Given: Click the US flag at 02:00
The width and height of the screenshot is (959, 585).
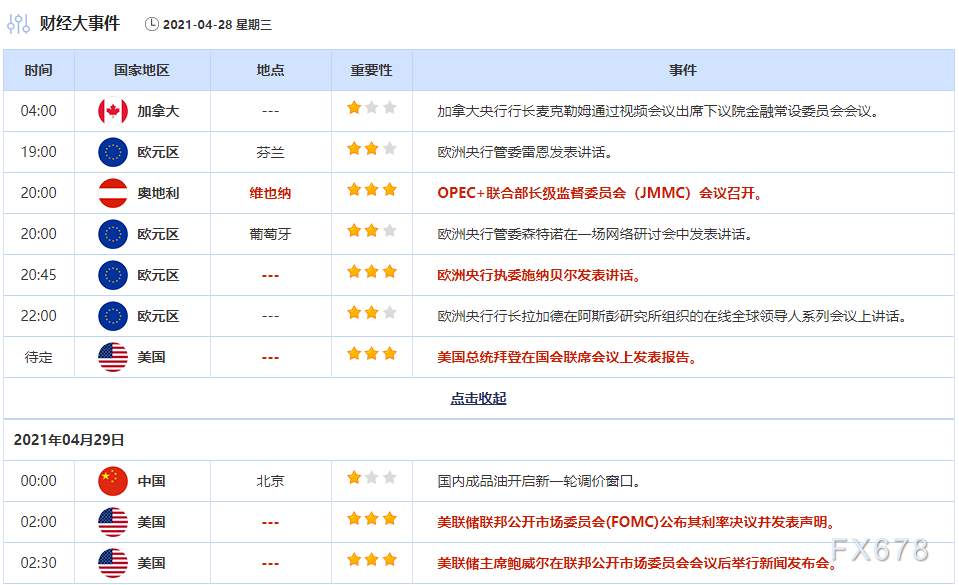Looking at the screenshot, I should [x=113, y=522].
